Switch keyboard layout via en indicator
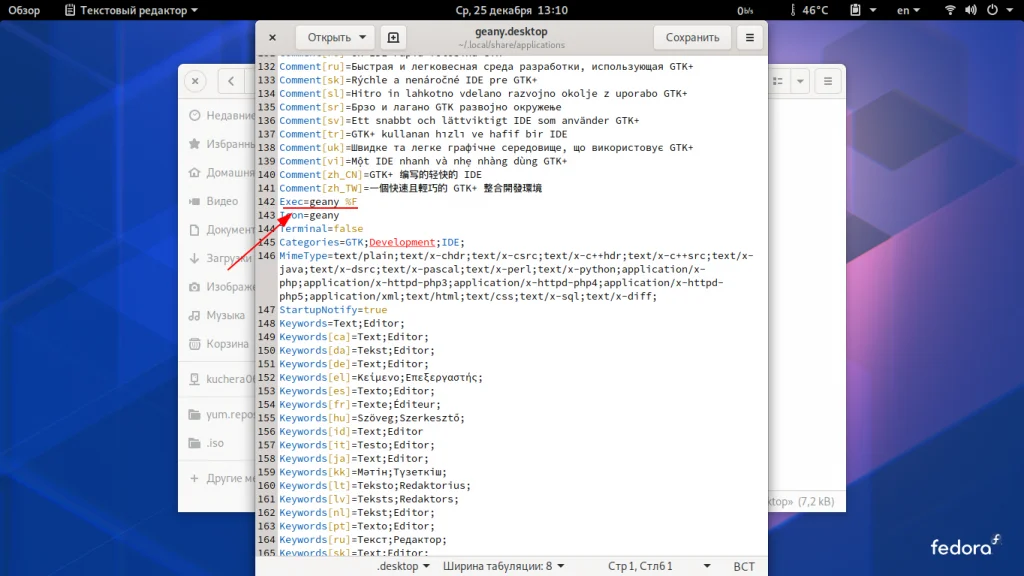Viewport: 1024px width, 576px height. tap(908, 10)
